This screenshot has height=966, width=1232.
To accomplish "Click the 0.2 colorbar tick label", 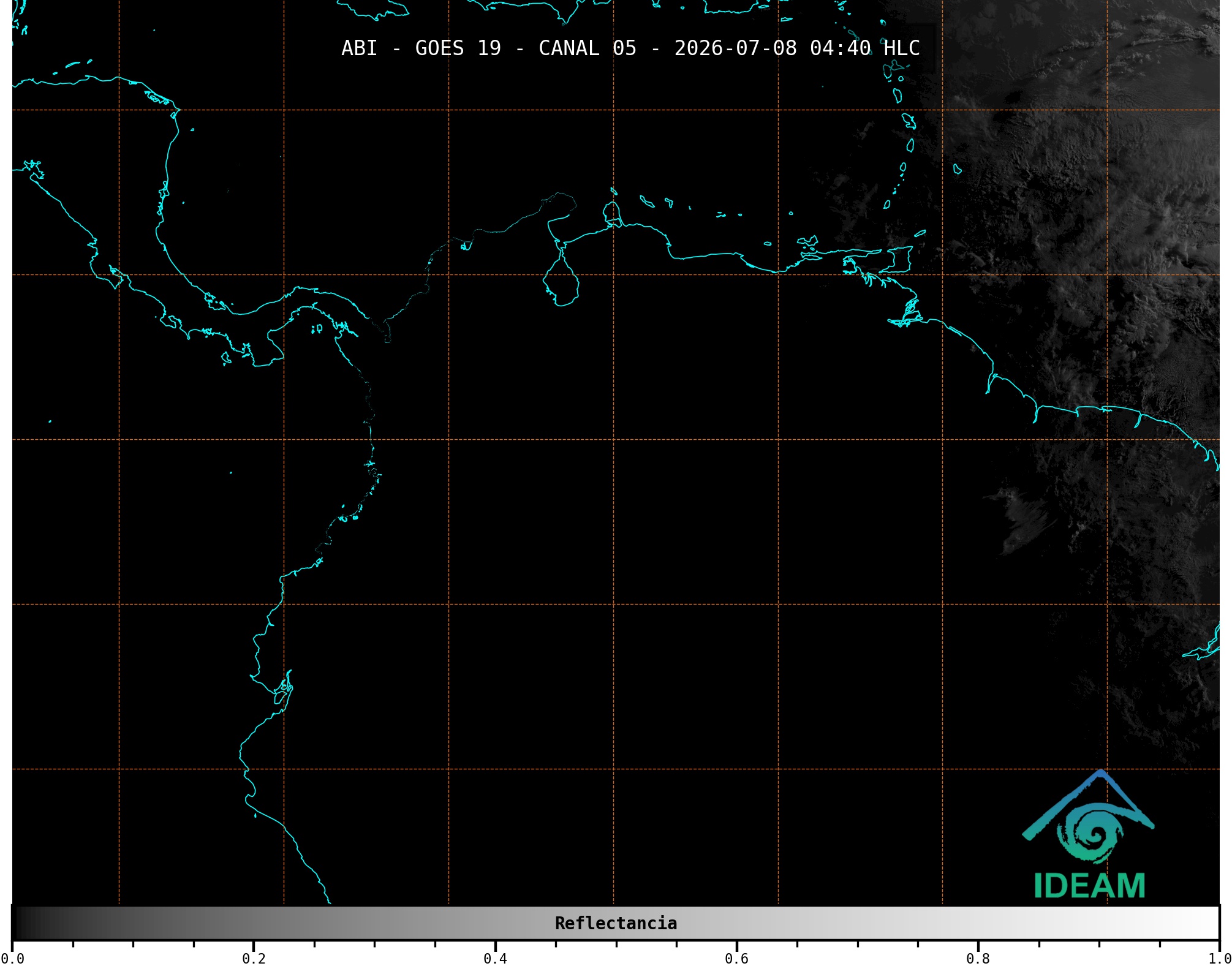I will coord(254,958).
